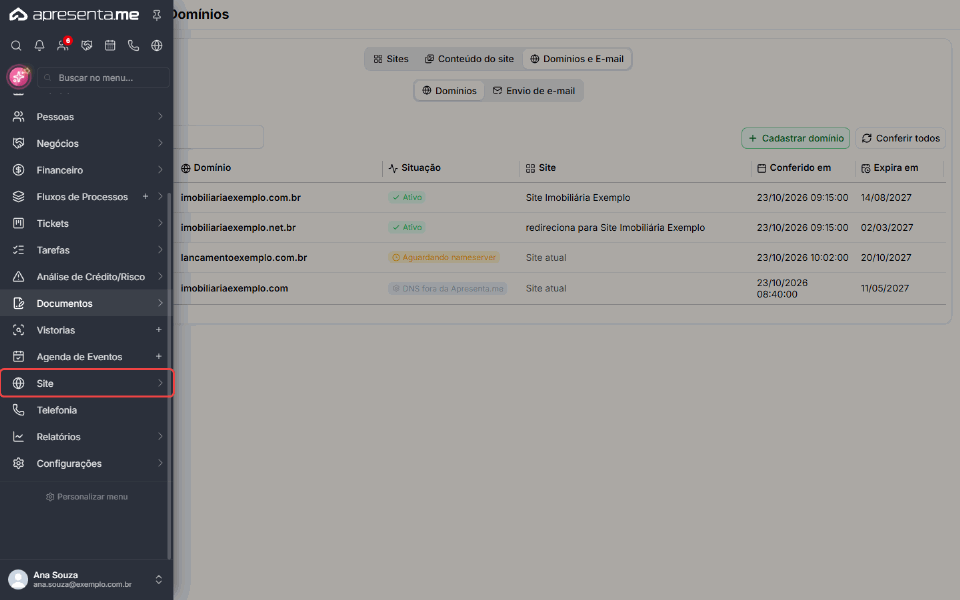Open imobiliariaexemplo.net.br domain row
The height and width of the screenshot is (600, 960).
pos(560,228)
